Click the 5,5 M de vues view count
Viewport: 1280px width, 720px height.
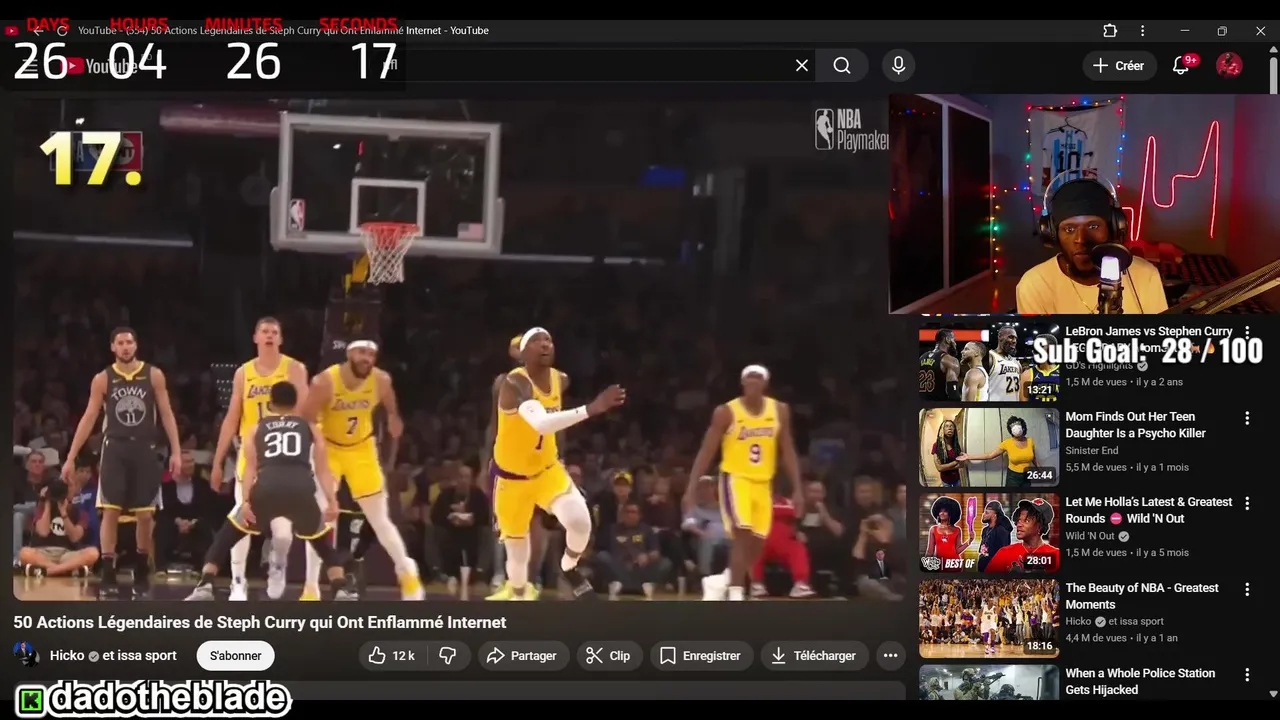point(1098,467)
